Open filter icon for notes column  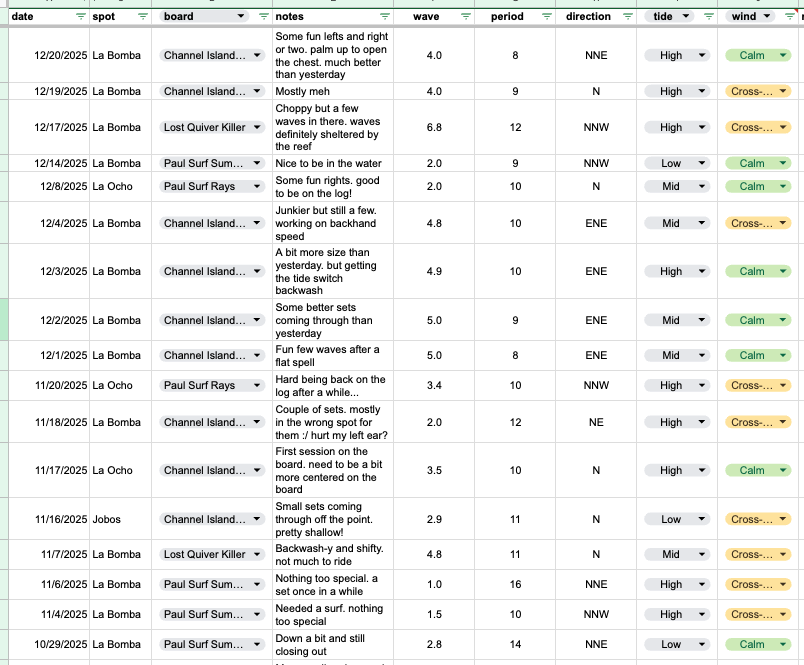click(x=385, y=16)
